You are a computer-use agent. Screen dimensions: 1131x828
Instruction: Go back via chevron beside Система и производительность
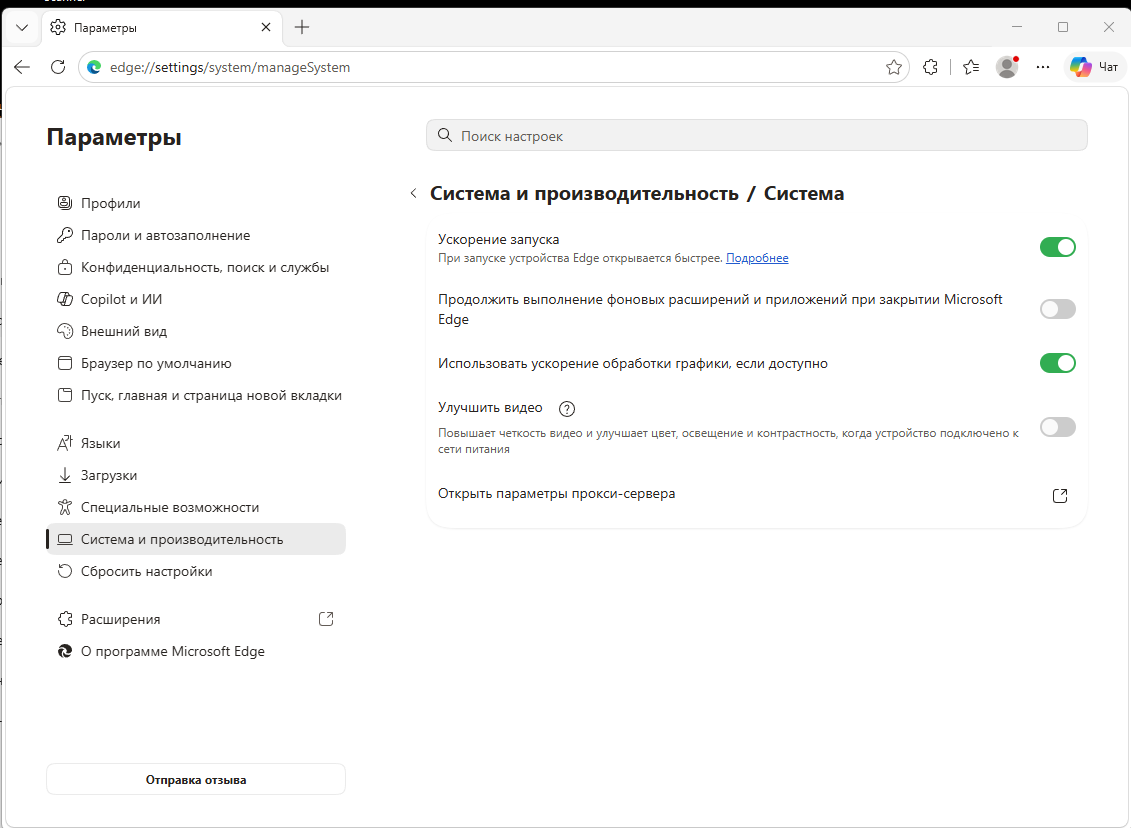pyautogui.click(x=413, y=193)
